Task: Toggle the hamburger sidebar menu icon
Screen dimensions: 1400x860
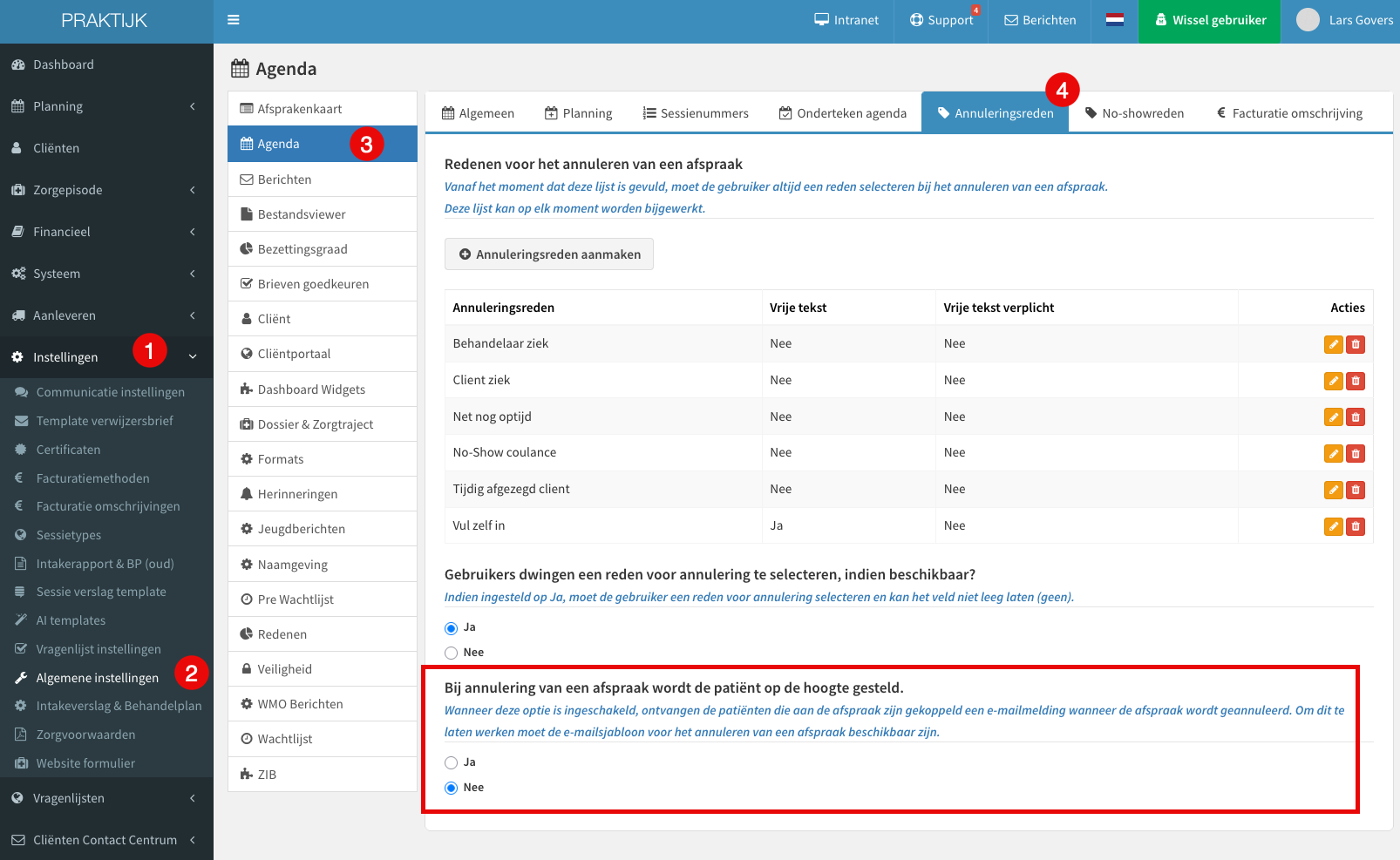Action: point(233,20)
